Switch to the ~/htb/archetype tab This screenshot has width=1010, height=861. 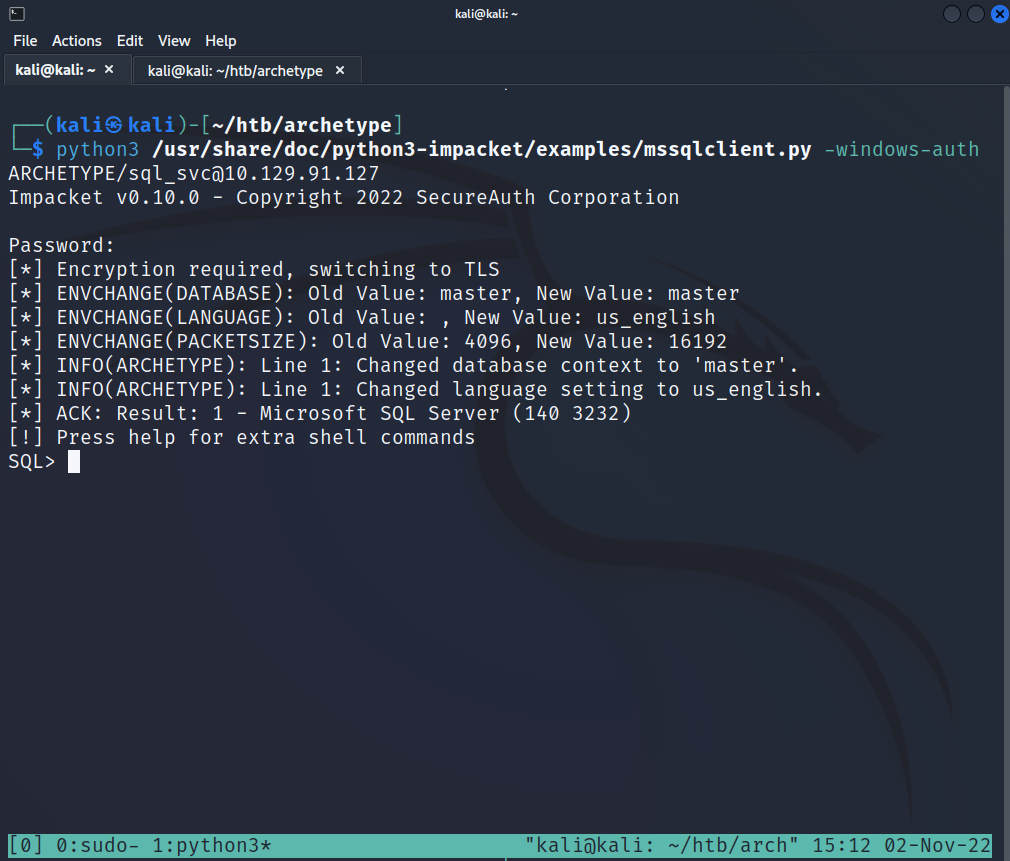coord(235,71)
